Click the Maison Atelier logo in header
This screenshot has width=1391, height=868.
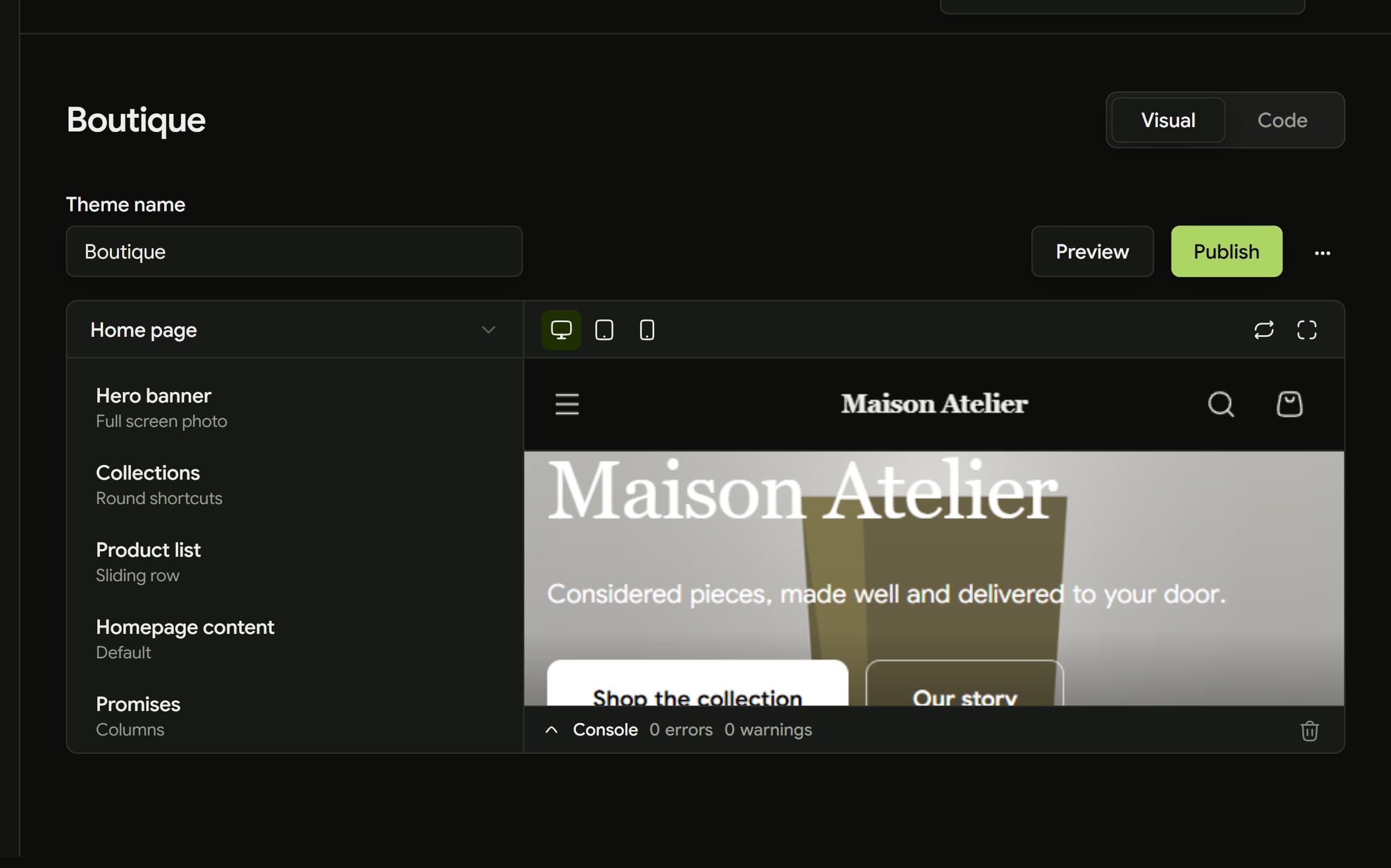pyautogui.click(x=934, y=404)
